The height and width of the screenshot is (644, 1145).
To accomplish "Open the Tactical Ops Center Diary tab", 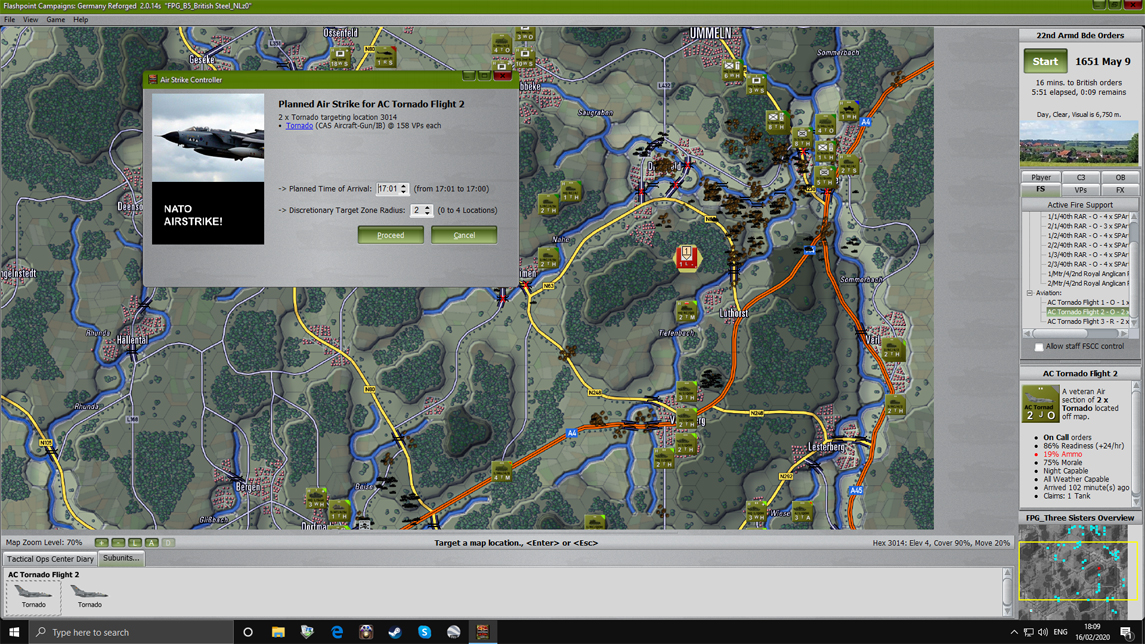I will pyautogui.click(x=50, y=559).
